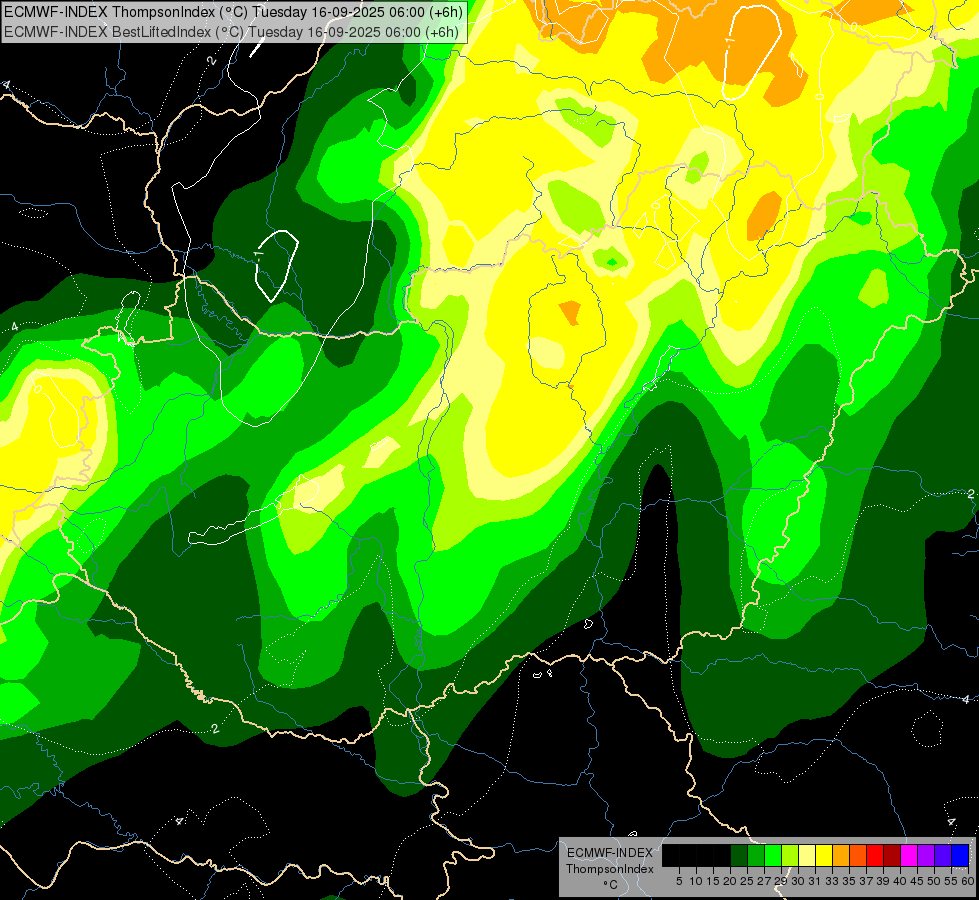Select the magenta 40–45 legend swatch
The width and height of the screenshot is (979, 900).
(x=909, y=855)
